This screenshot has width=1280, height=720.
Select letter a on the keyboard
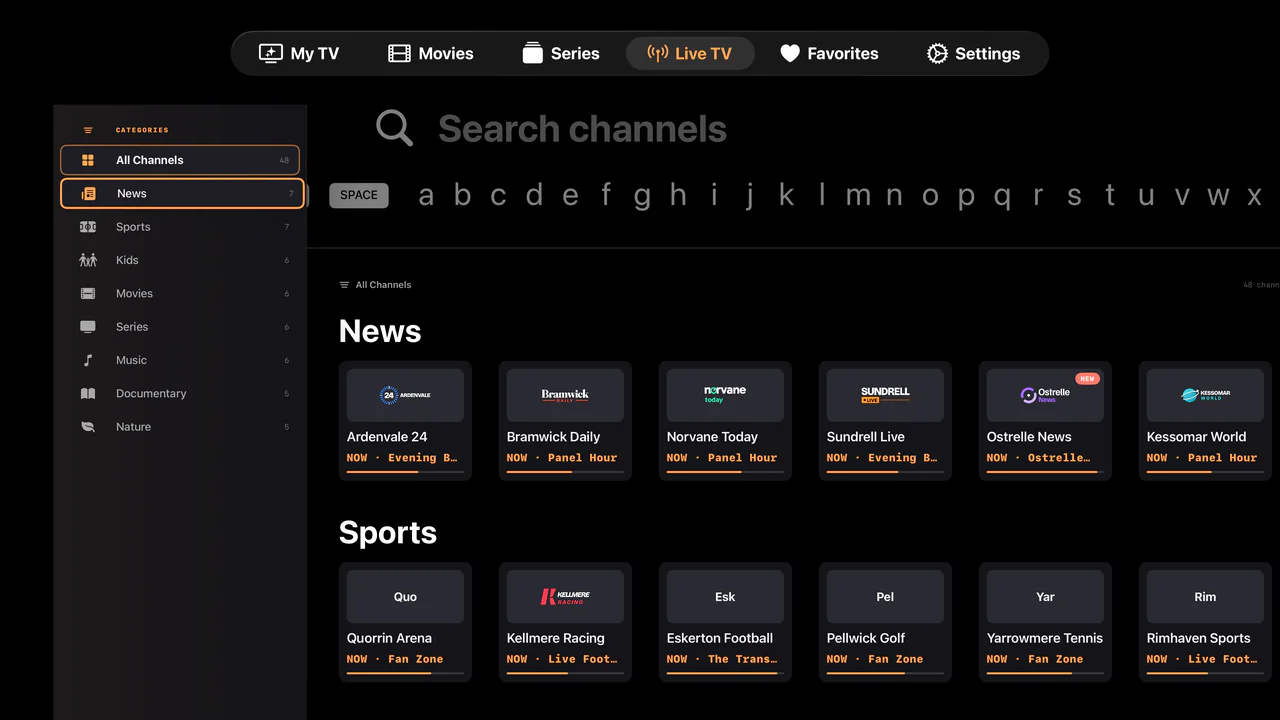coord(426,196)
